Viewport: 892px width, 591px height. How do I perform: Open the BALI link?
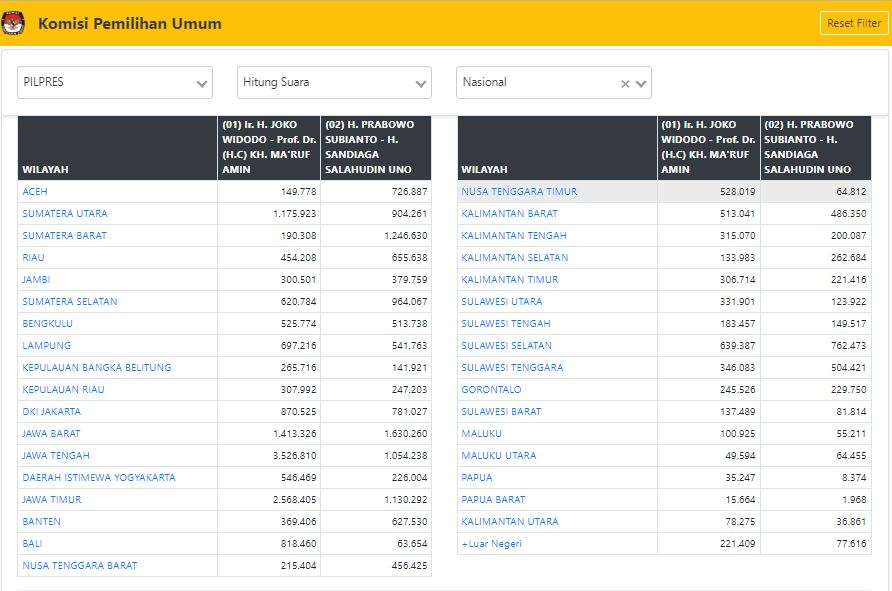32,544
